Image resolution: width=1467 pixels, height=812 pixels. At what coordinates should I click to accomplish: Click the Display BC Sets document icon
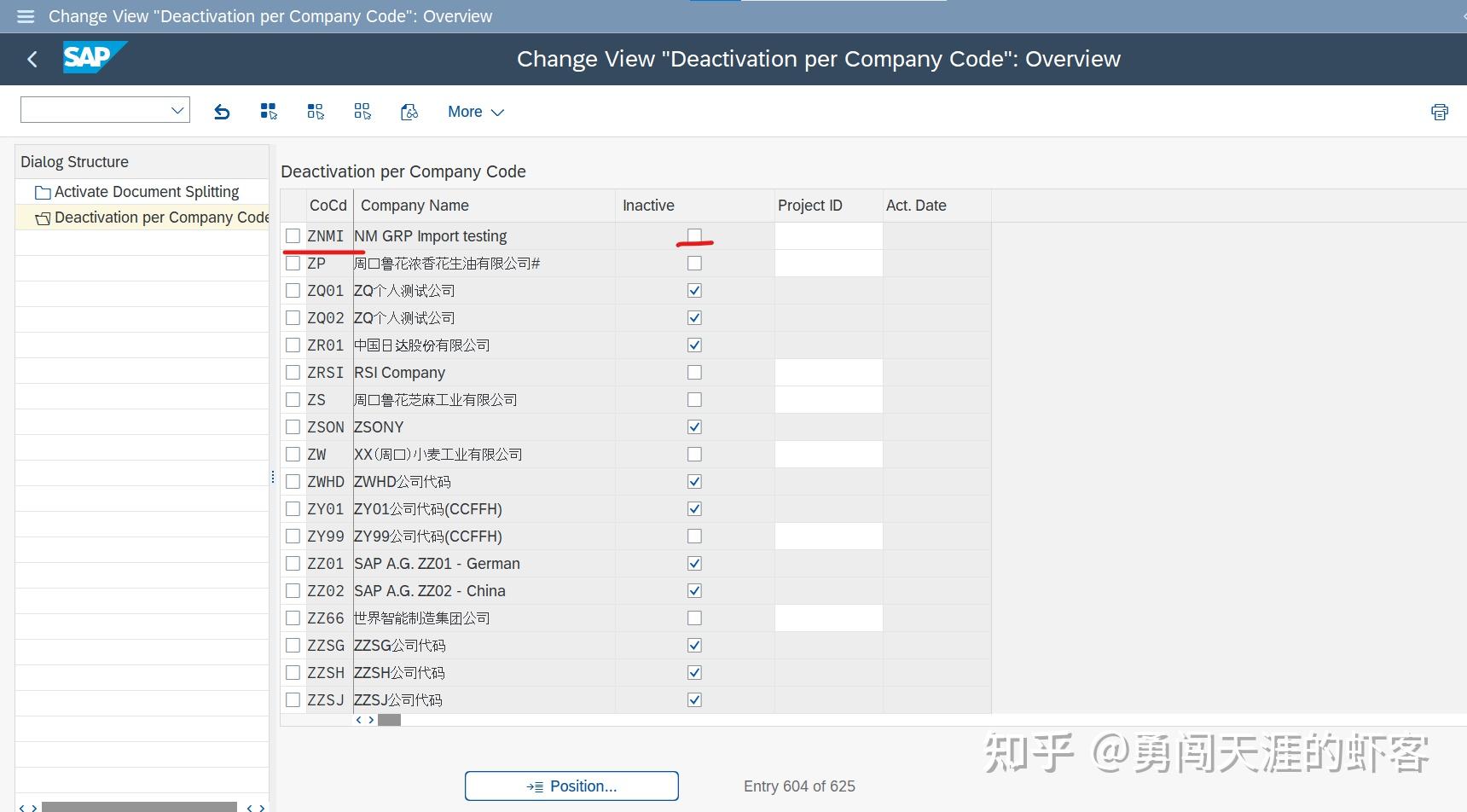409,111
